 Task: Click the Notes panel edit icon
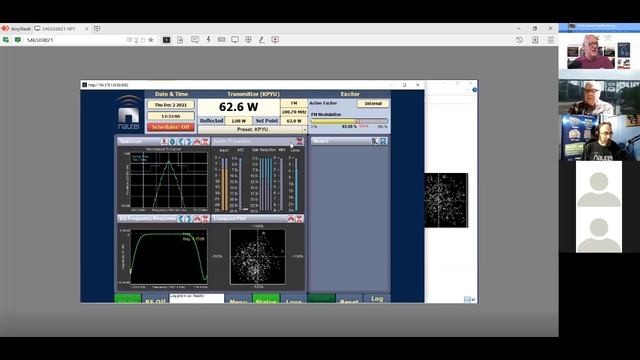pyautogui.click(x=374, y=141)
